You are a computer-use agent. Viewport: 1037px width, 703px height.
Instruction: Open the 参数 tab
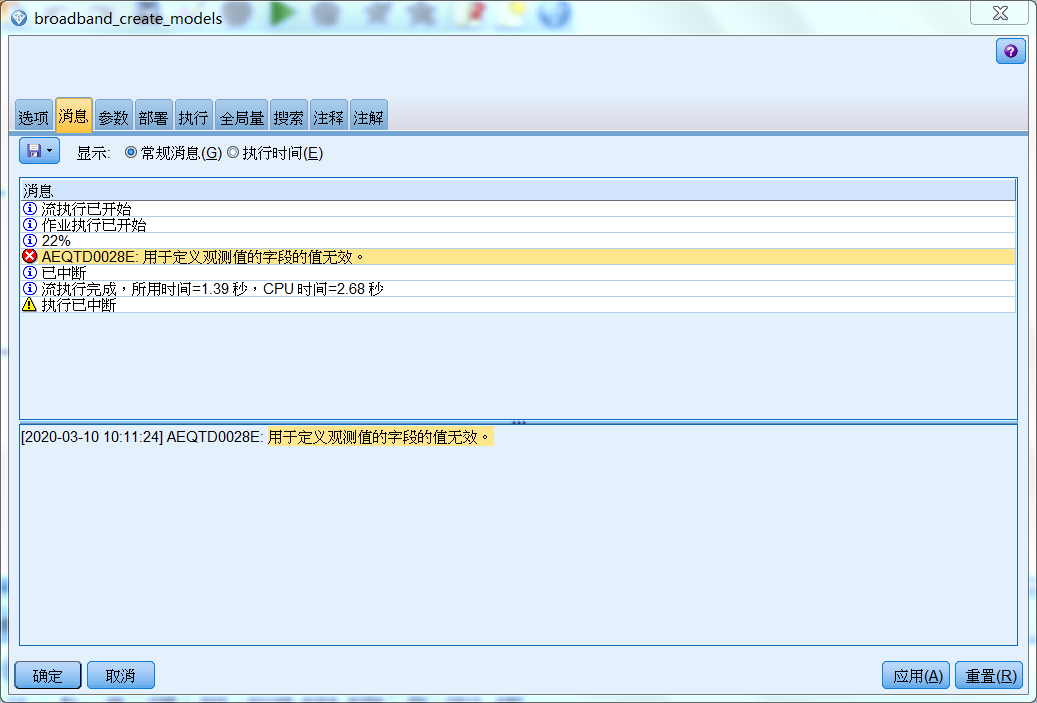point(114,117)
